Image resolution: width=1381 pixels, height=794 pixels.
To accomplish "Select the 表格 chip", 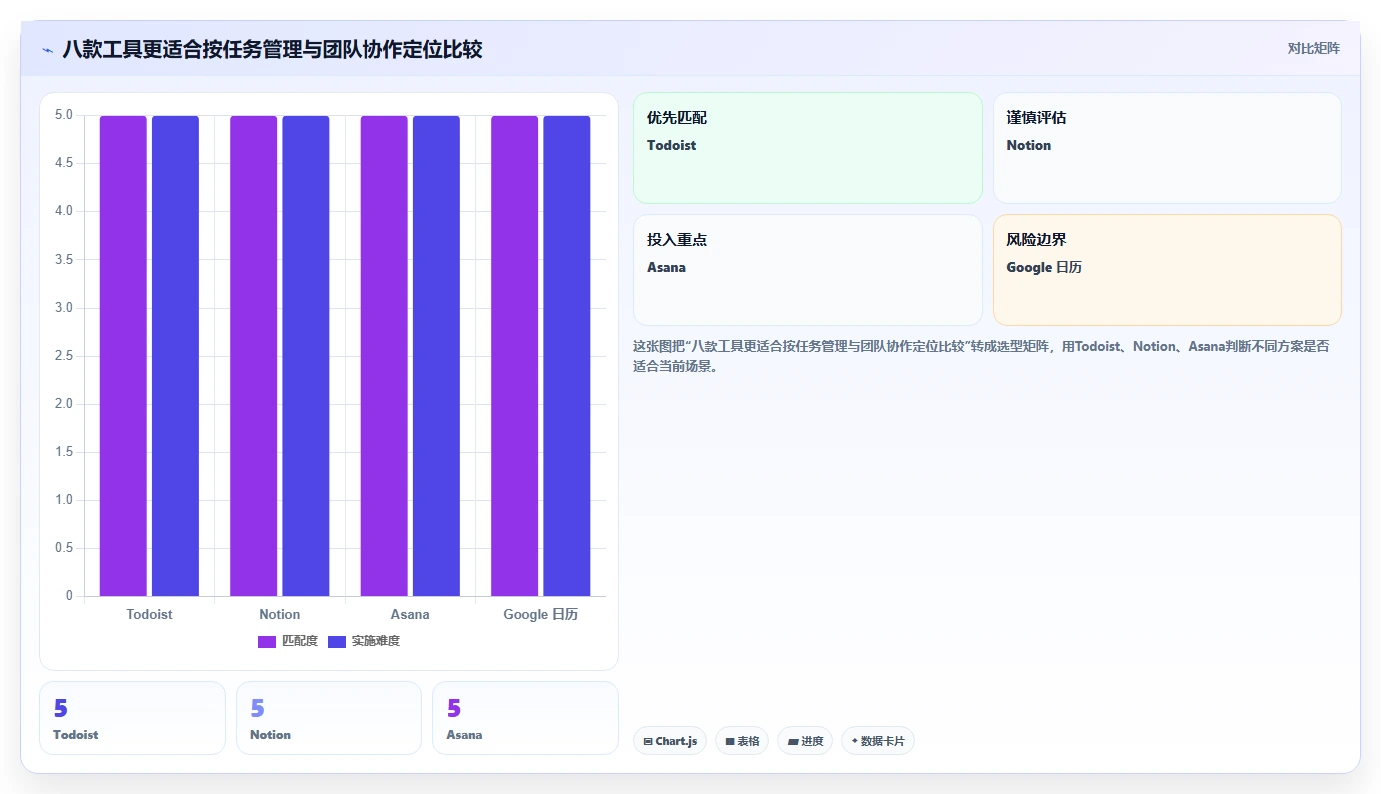I will pos(742,741).
